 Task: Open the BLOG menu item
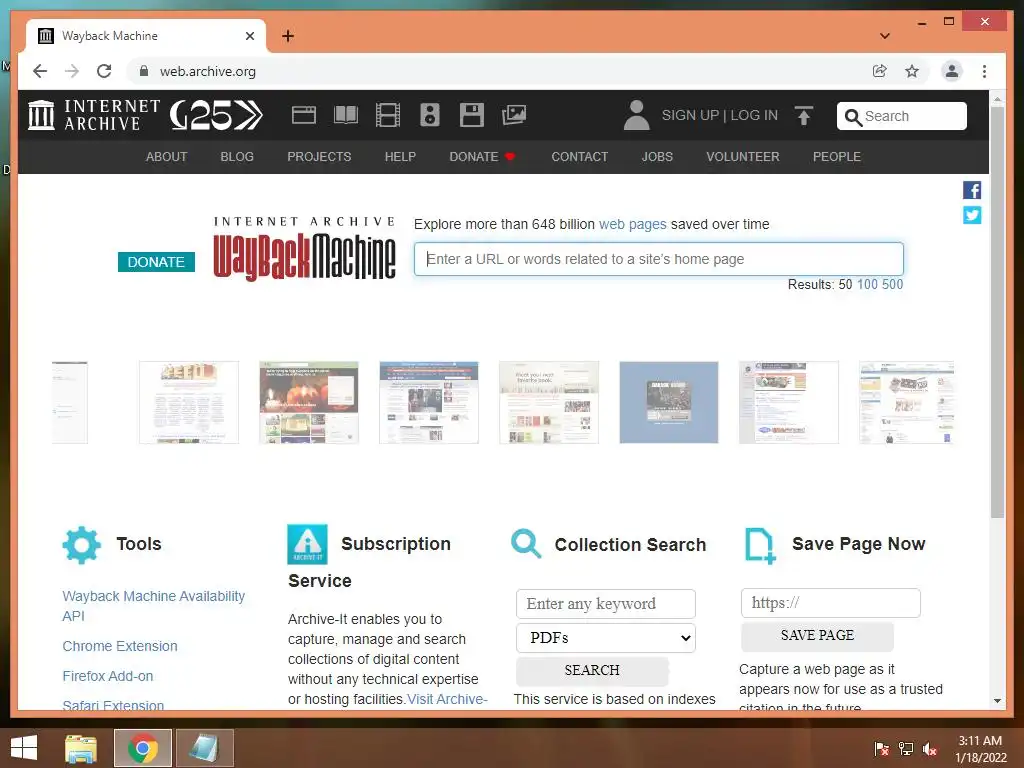(237, 157)
